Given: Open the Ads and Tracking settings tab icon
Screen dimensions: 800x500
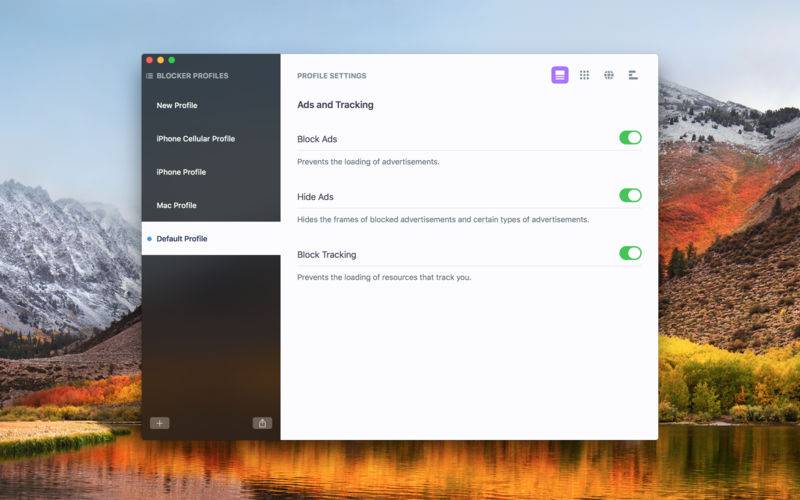Looking at the screenshot, I should point(560,75).
